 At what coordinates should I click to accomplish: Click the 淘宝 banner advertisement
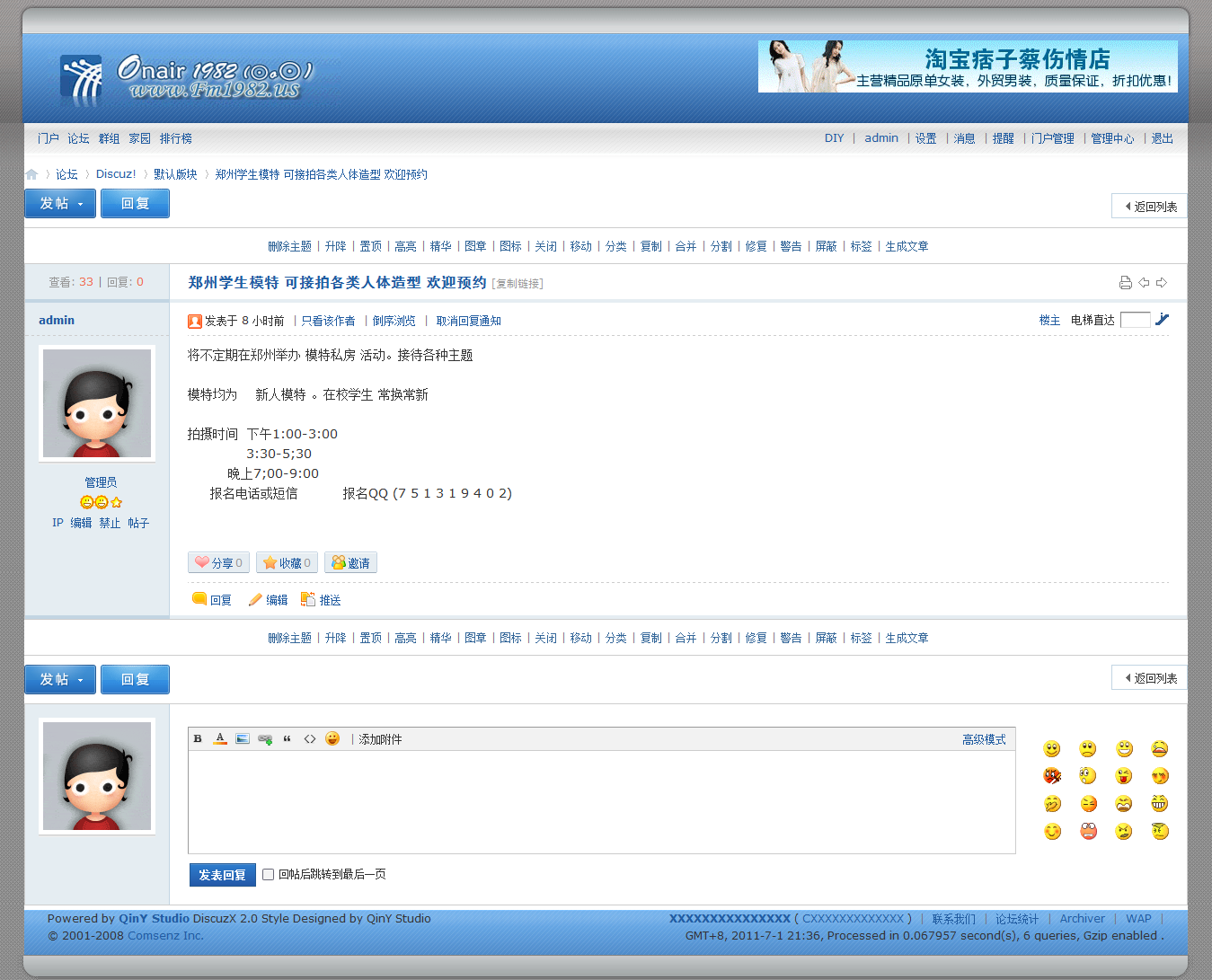pos(968,66)
